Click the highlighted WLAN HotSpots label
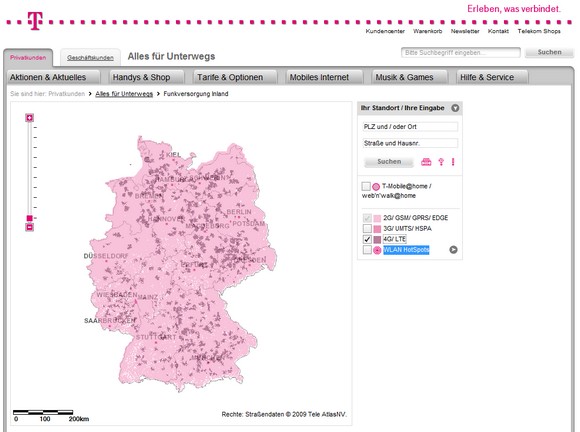580x432 pixels. tap(406, 250)
